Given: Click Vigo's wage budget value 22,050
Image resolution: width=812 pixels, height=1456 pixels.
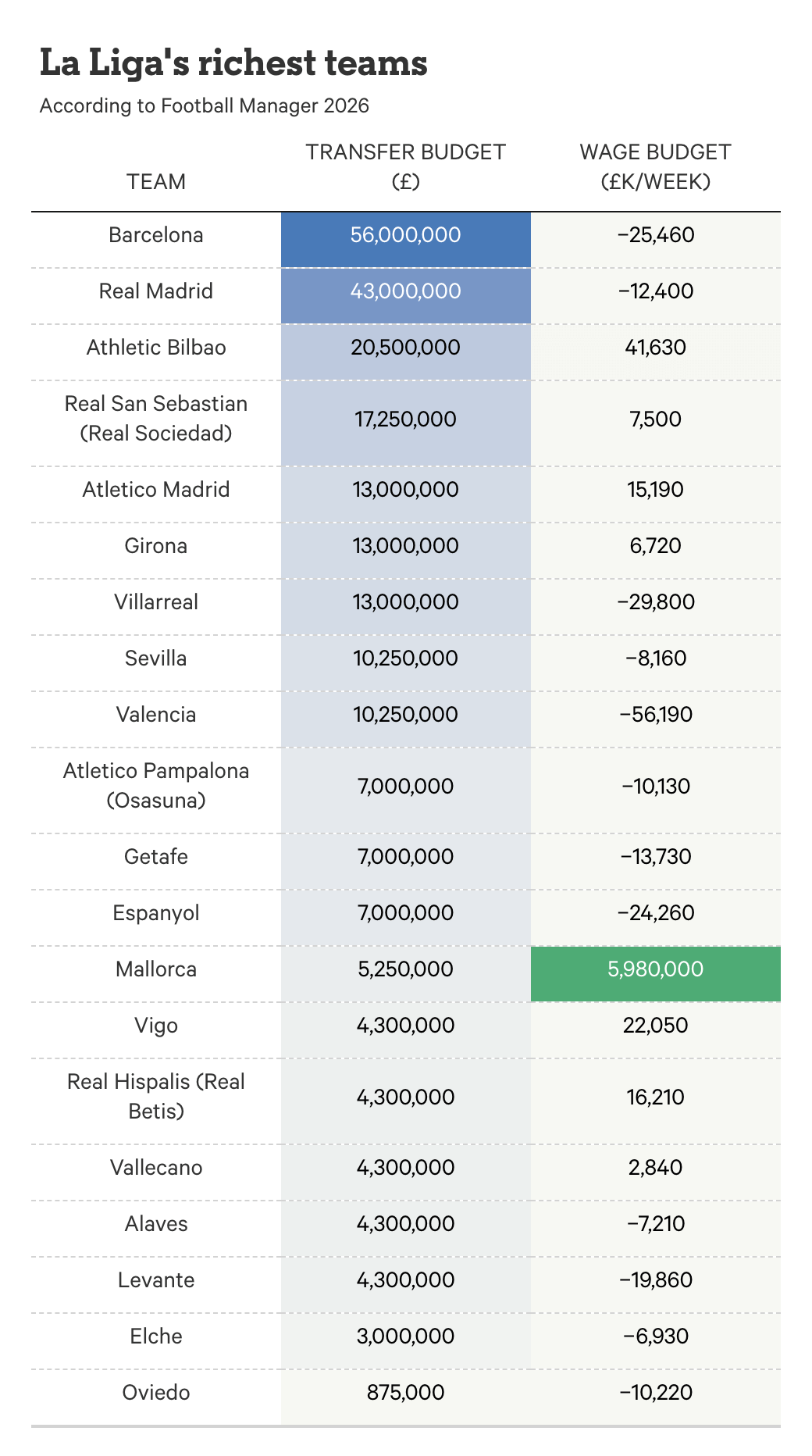Looking at the screenshot, I should (655, 1026).
